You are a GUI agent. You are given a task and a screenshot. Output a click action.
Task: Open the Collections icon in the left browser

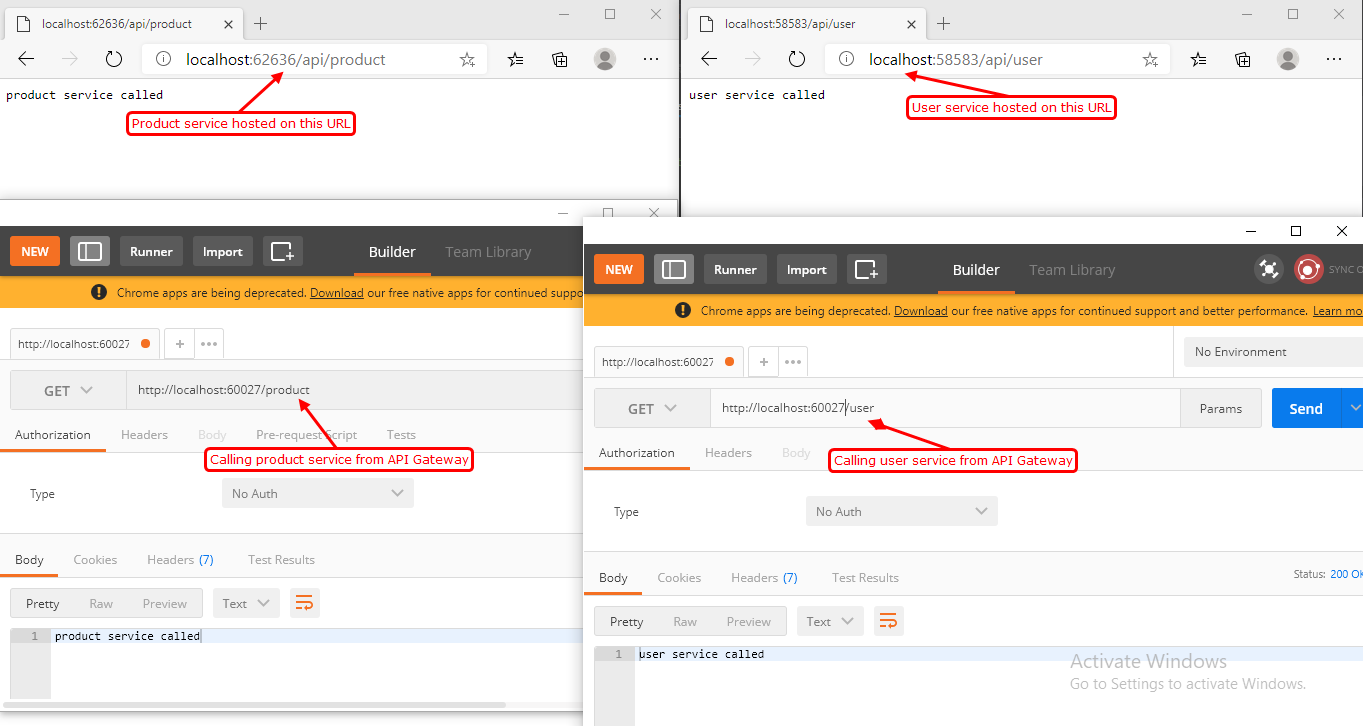(x=560, y=59)
